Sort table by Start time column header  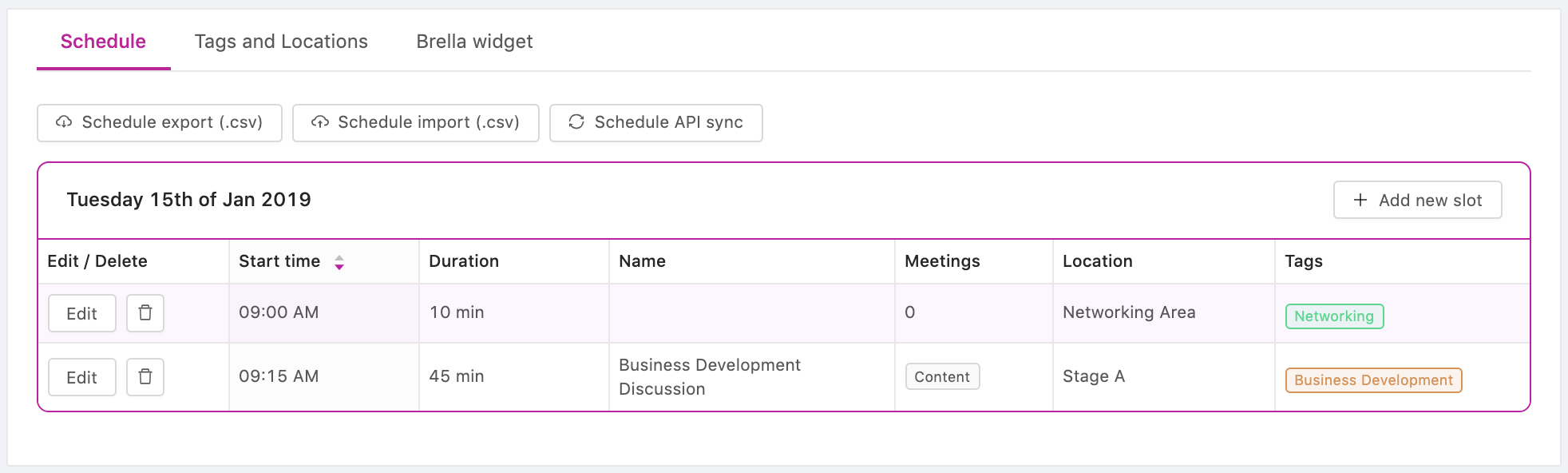coord(279,261)
